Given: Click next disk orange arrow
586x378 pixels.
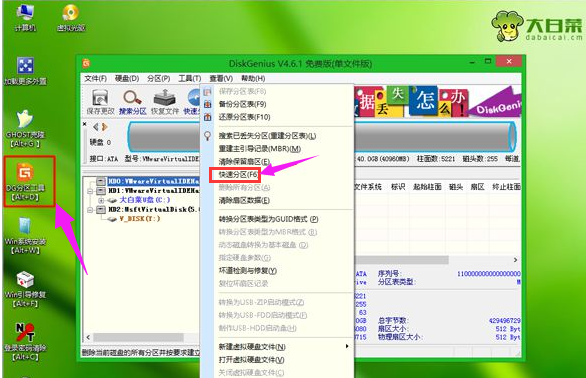Looking at the screenshot, I should click(105, 127).
